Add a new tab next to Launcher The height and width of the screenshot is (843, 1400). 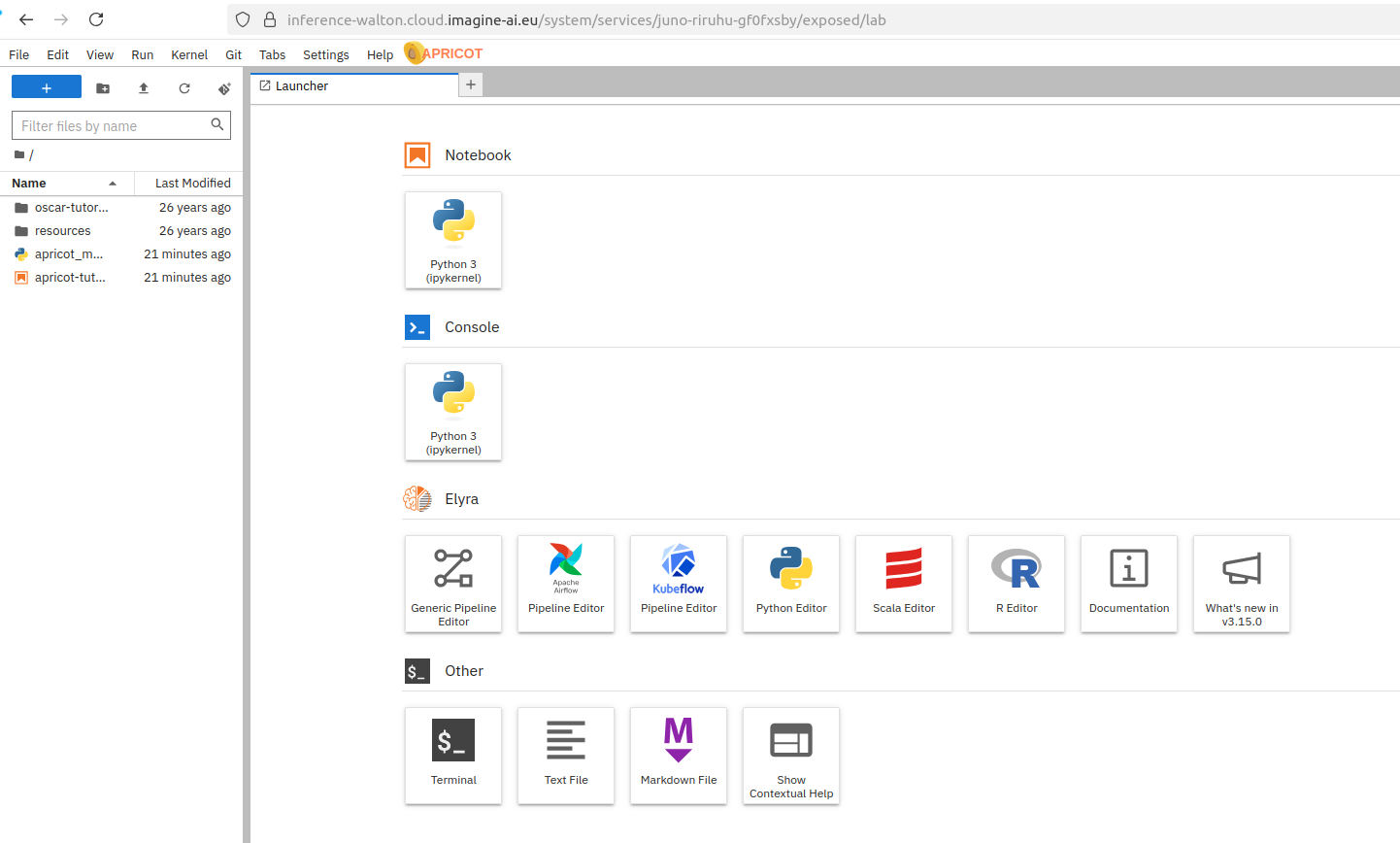tap(471, 85)
